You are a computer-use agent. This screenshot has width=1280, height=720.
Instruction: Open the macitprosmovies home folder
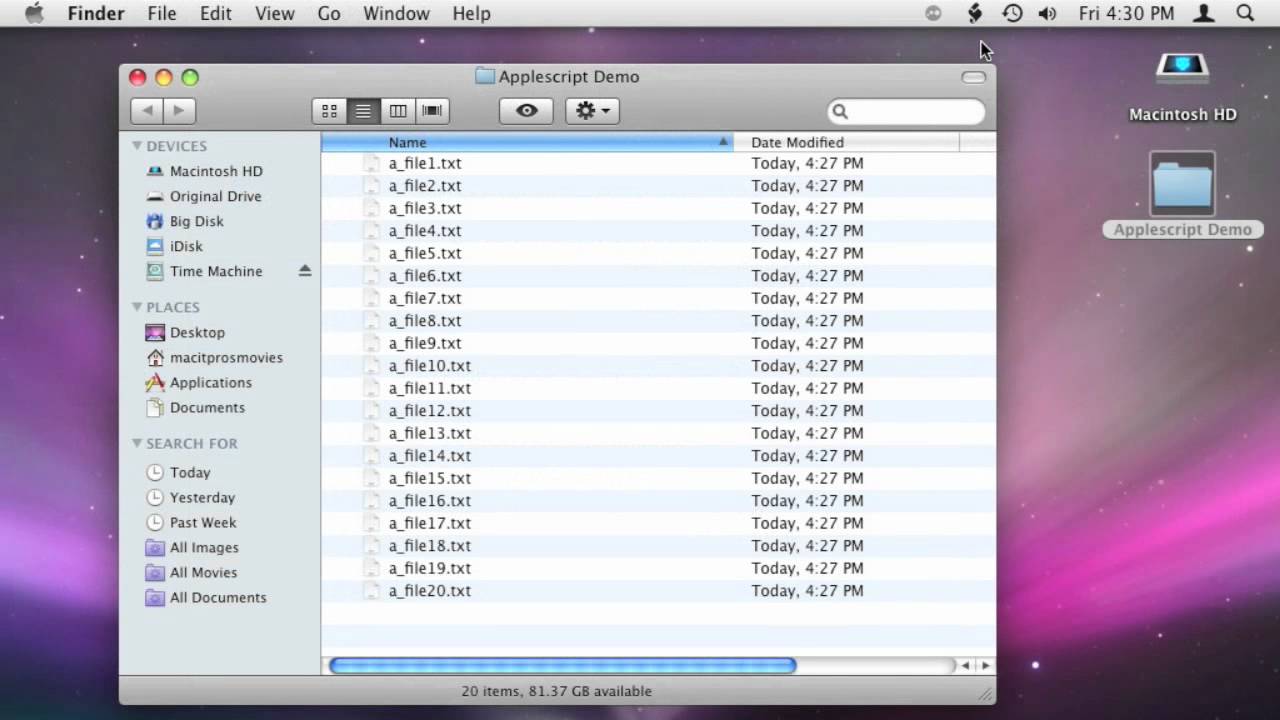[x=226, y=357]
